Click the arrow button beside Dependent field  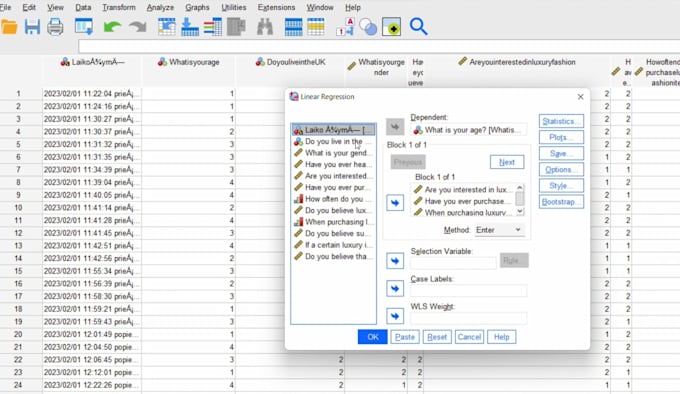pos(395,127)
